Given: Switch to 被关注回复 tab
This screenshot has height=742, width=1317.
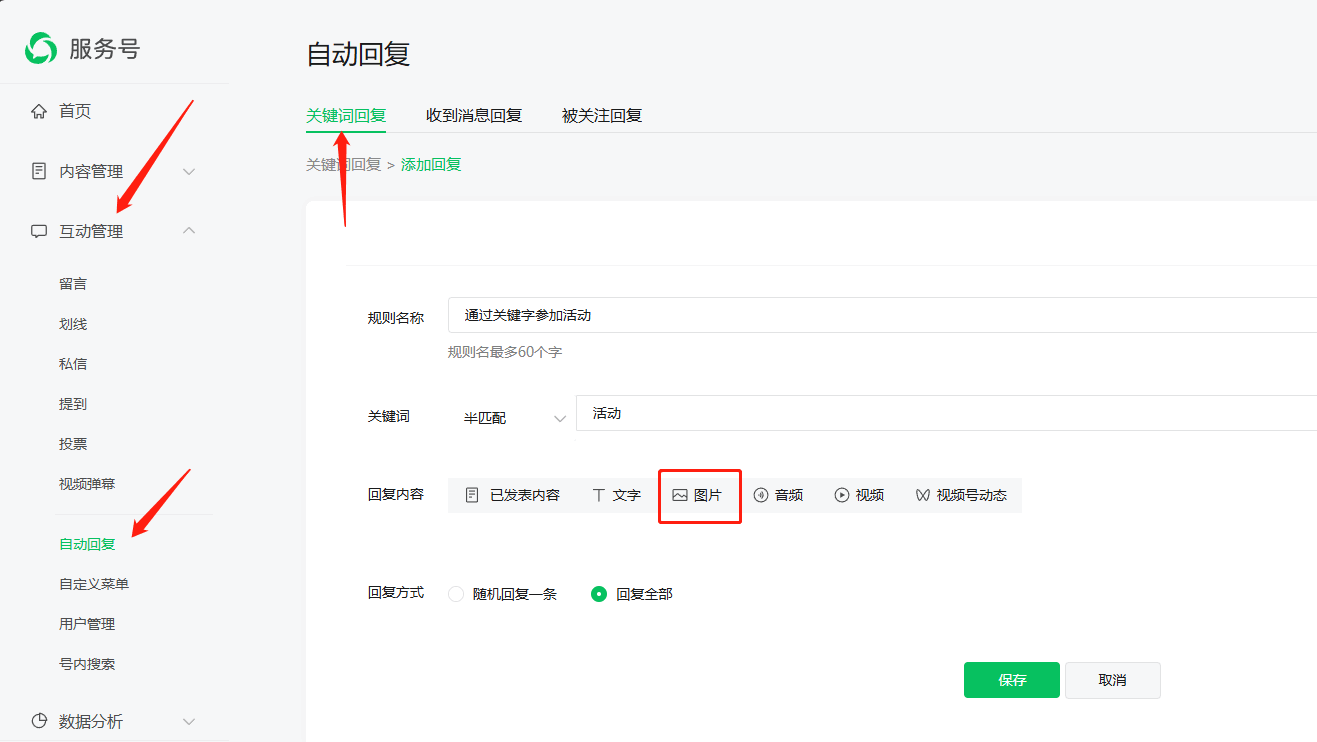Looking at the screenshot, I should (602, 115).
